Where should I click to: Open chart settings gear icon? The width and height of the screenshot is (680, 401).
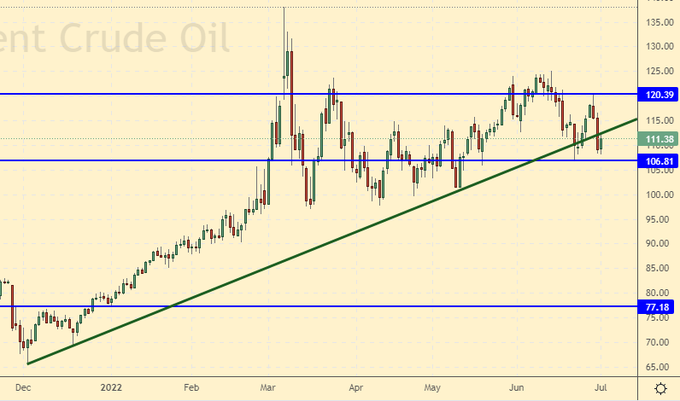(661, 388)
